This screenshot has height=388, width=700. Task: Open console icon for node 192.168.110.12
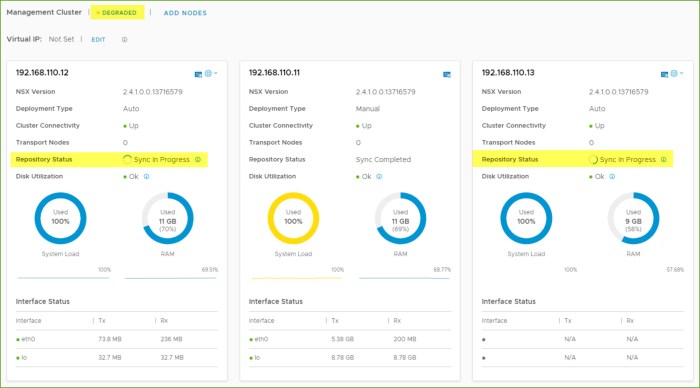point(198,74)
